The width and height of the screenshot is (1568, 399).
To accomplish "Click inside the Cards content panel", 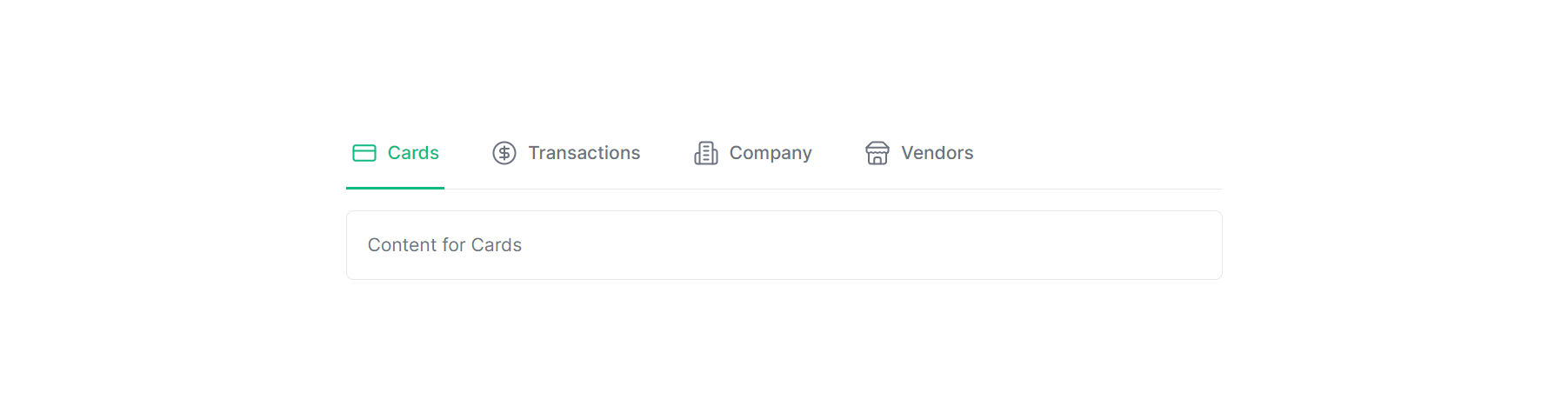I will (784, 245).
